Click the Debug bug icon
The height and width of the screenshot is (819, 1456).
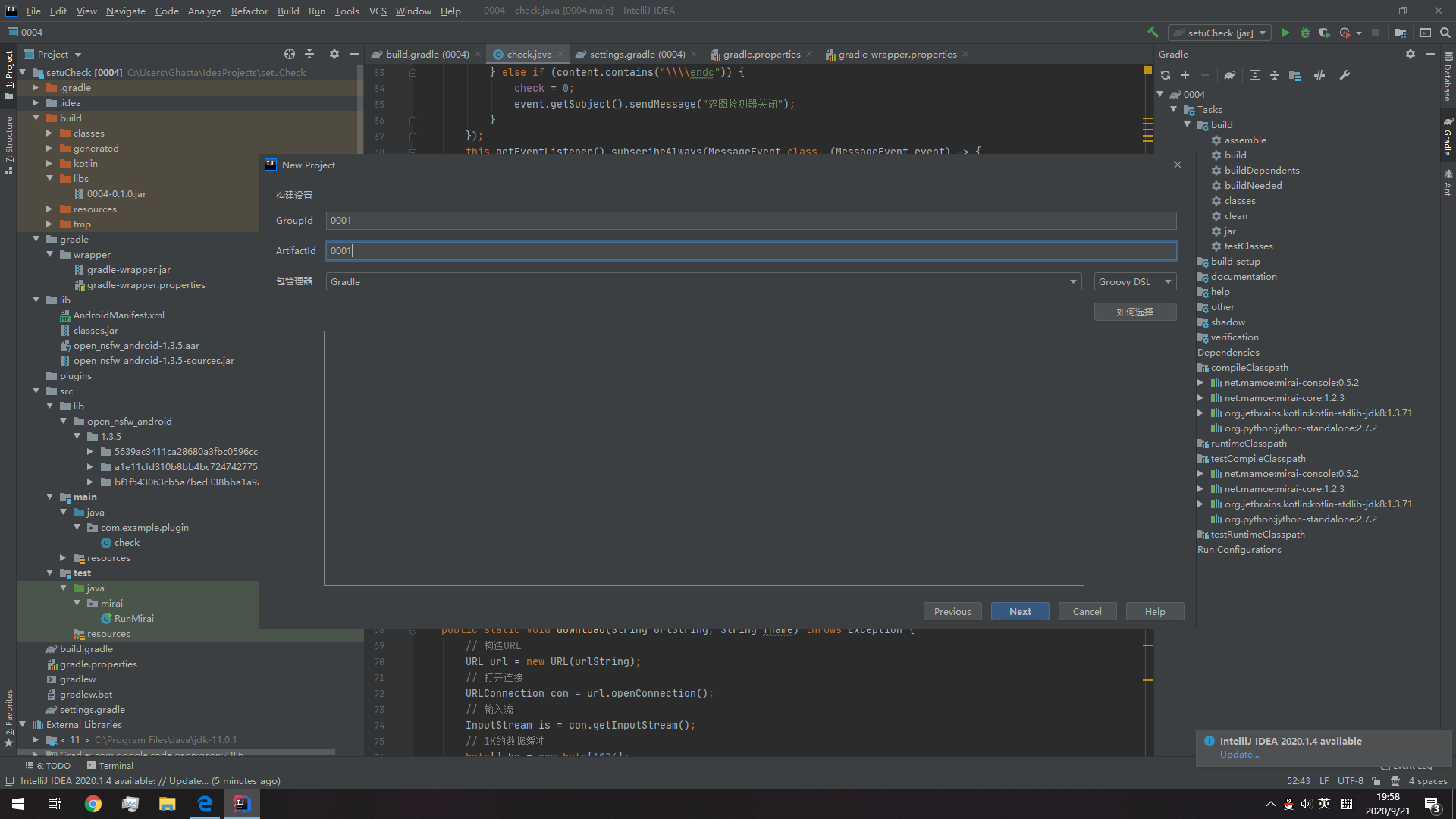coord(1305,33)
